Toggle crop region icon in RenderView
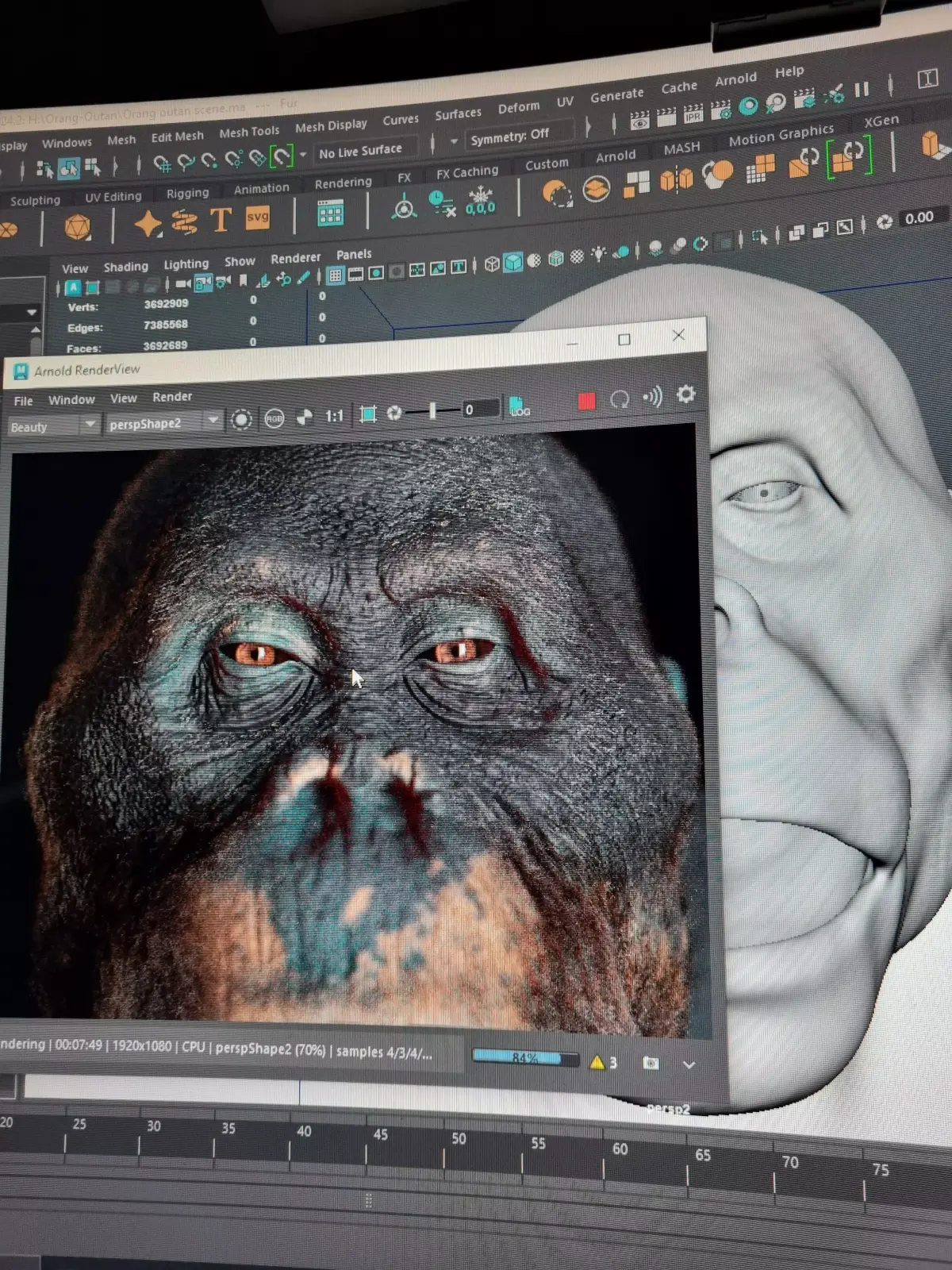The height and width of the screenshot is (1270, 952). click(367, 414)
